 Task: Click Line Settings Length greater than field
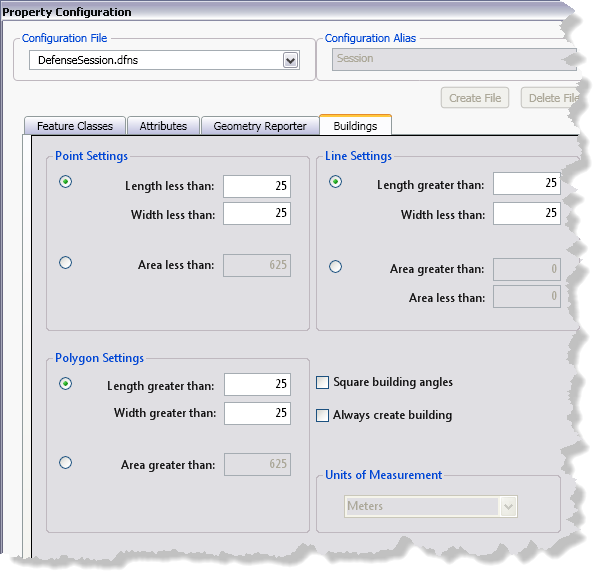[526, 184]
